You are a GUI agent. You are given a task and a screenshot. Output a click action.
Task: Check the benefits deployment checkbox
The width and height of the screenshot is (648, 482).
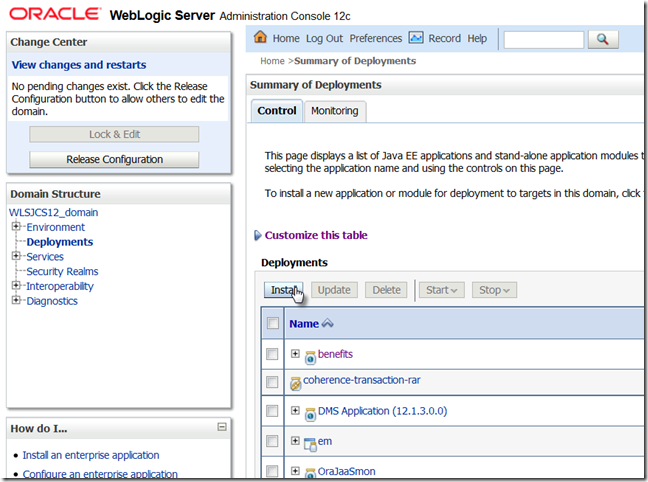point(272,355)
